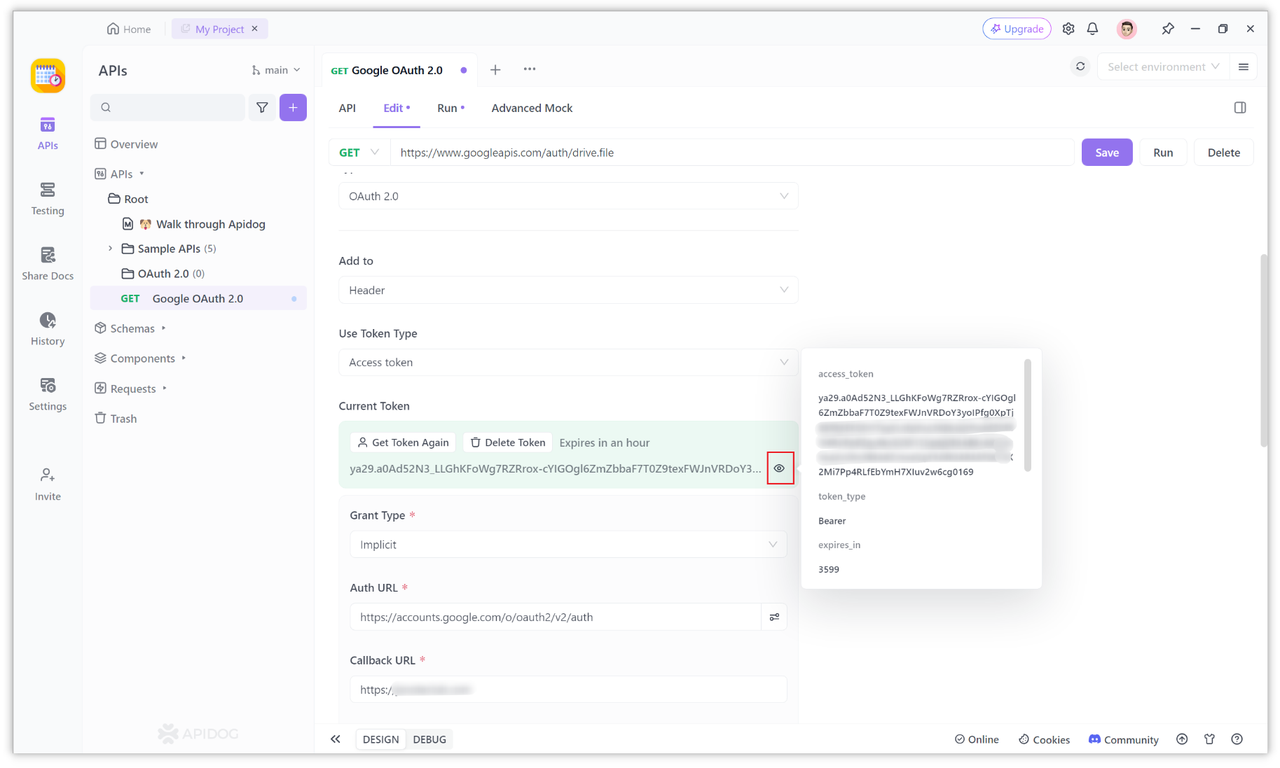Screen dimensions: 1280x768
Task: Switch to the Run tab
Action: (451, 108)
